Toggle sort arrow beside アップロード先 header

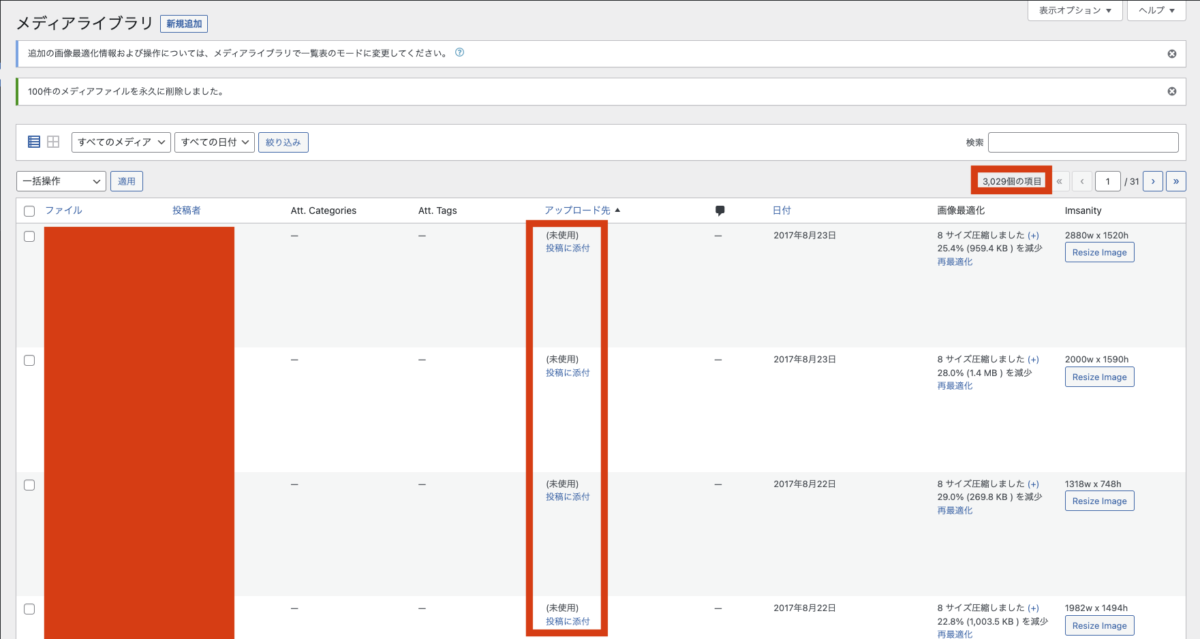(617, 211)
